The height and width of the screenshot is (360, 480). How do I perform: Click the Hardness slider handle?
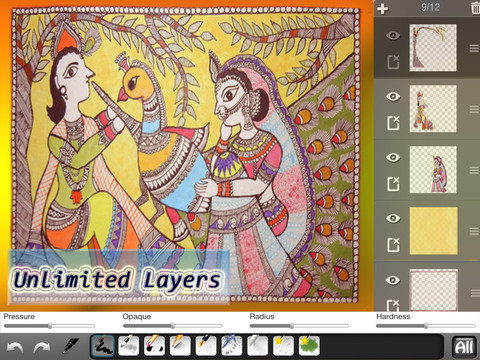pyautogui.click(x=426, y=326)
